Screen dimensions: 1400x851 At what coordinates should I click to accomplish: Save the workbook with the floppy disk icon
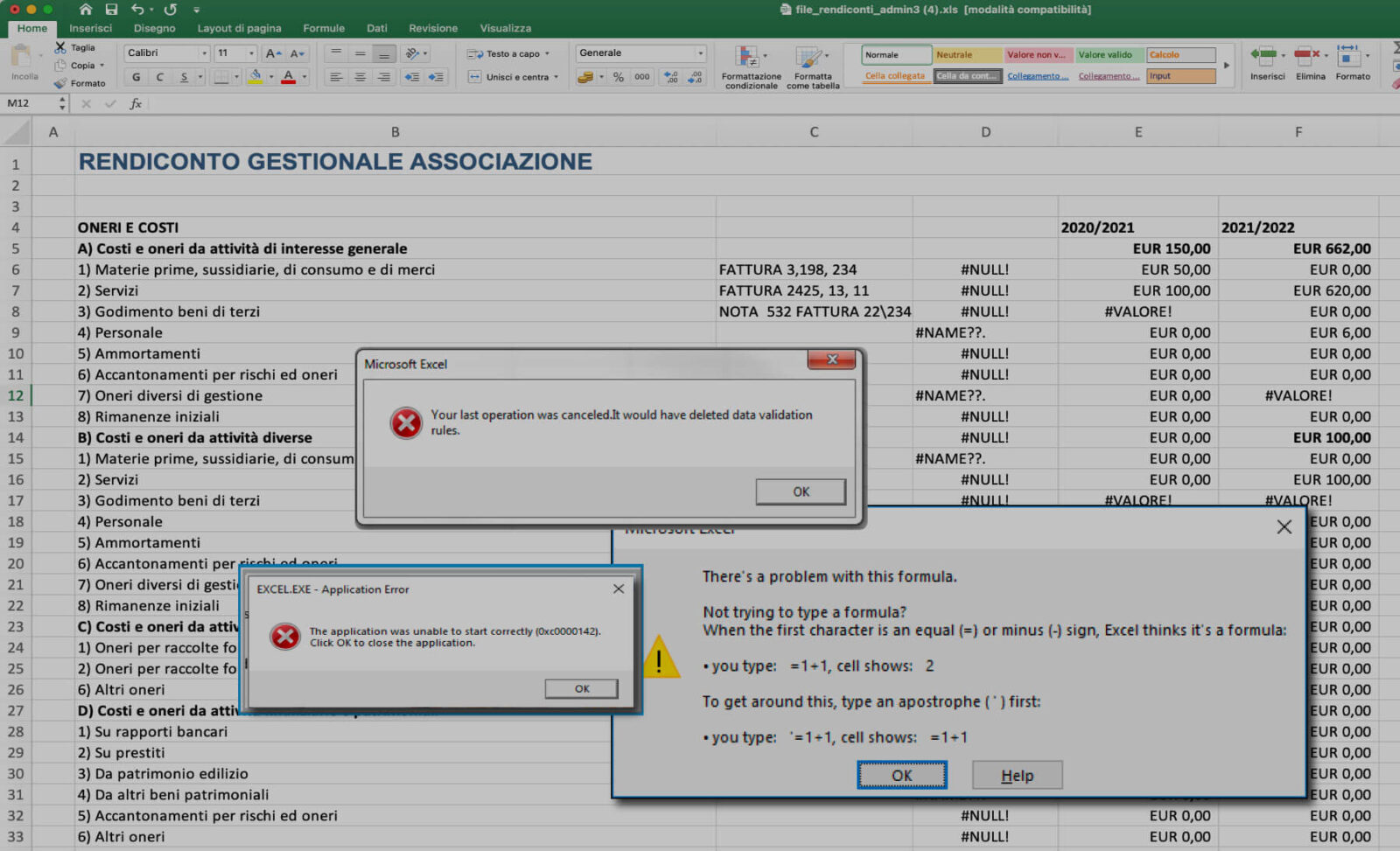pyautogui.click(x=111, y=9)
